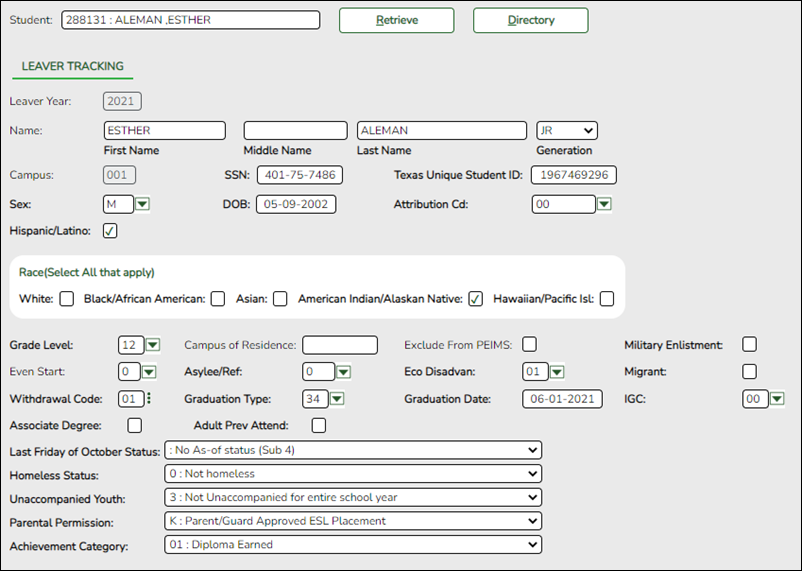This screenshot has width=802, height=571.
Task: Click the Last Name field ALEMAN
Action: pos(442,130)
